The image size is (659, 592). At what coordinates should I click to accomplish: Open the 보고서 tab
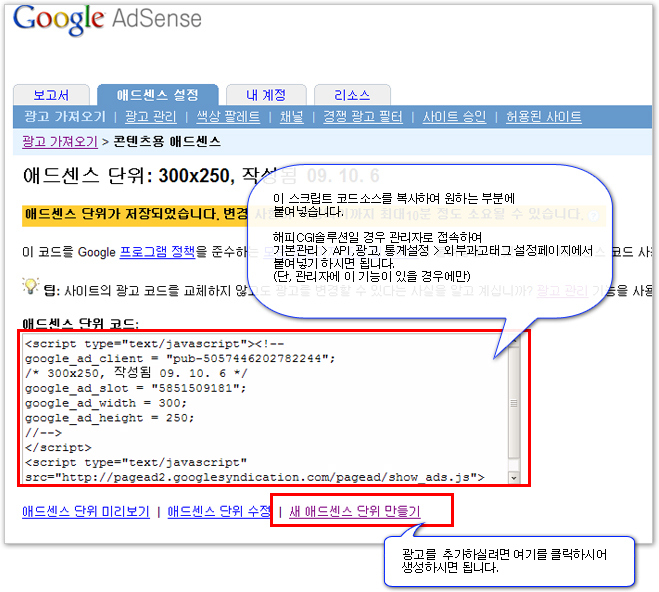coord(51,95)
